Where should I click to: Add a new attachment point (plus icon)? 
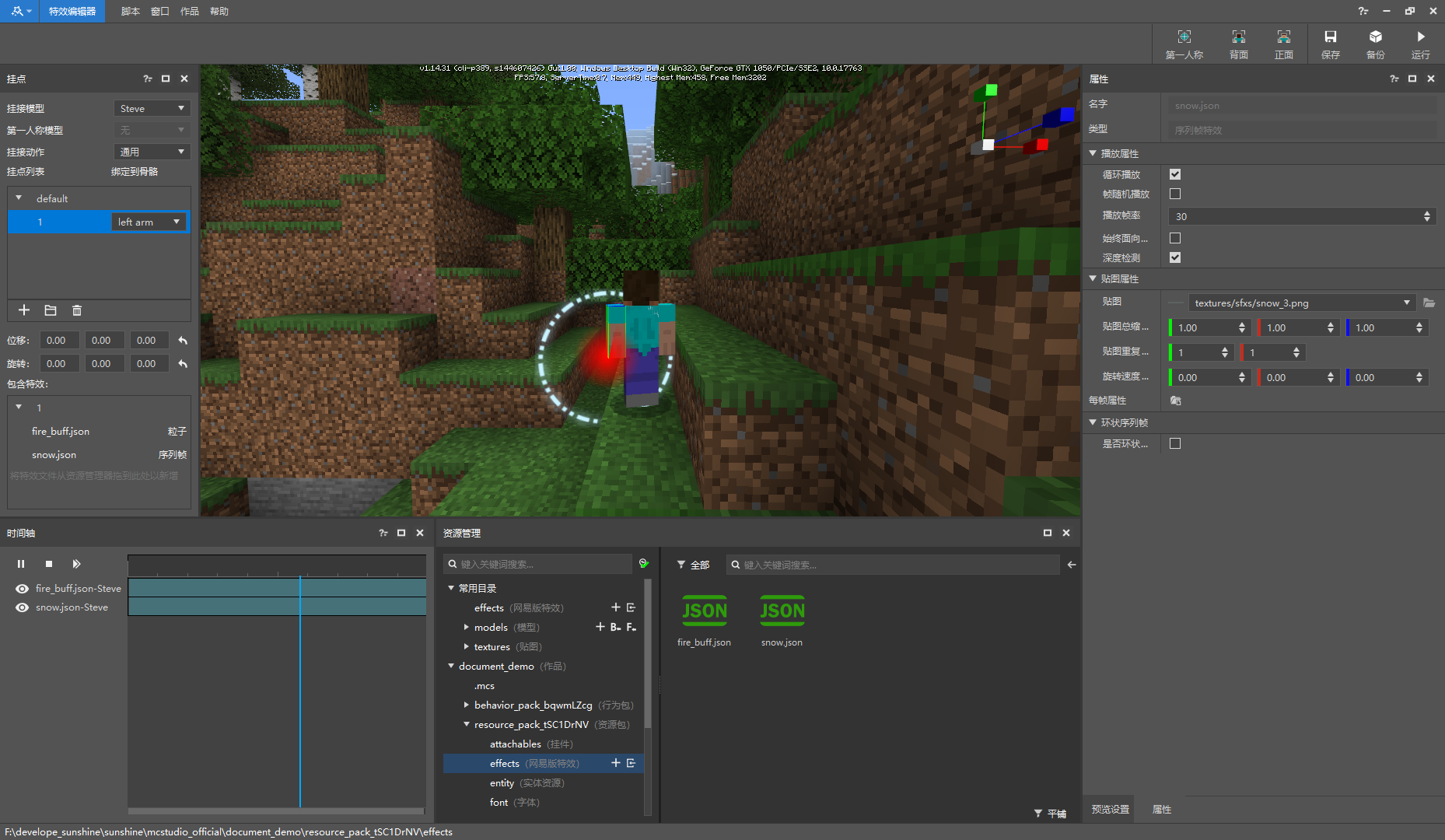tap(24, 310)
